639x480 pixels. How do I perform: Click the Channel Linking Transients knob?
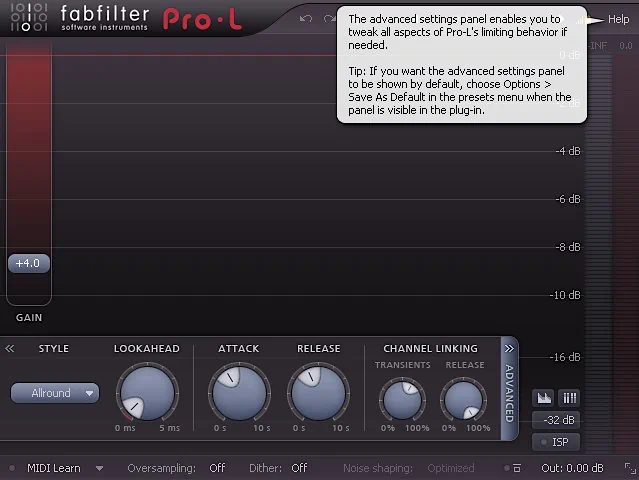coord(402,400)
